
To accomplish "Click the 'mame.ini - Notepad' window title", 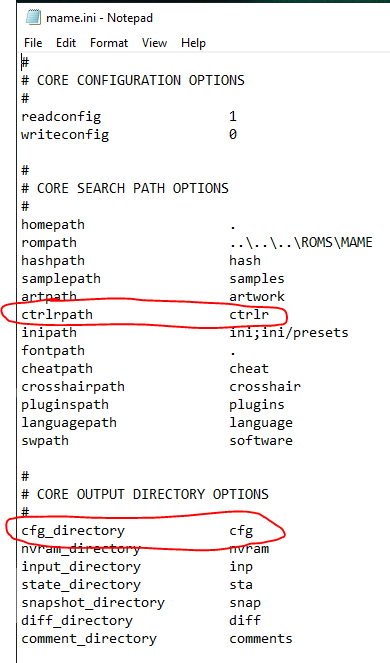I will pyautogui.click(x=99, y=18).
